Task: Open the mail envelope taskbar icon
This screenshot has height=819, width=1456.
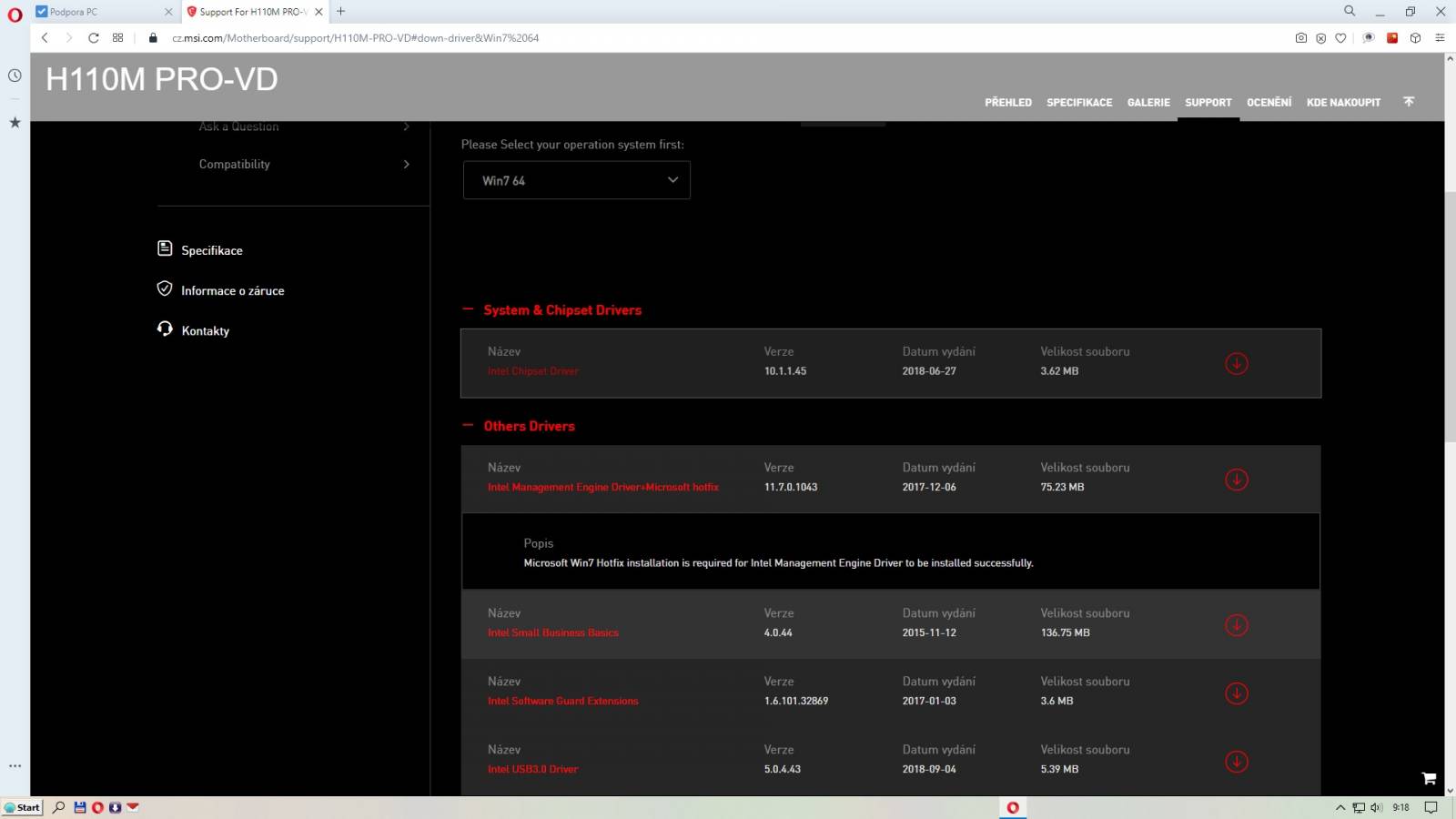Action: click(x=133, y=807)
